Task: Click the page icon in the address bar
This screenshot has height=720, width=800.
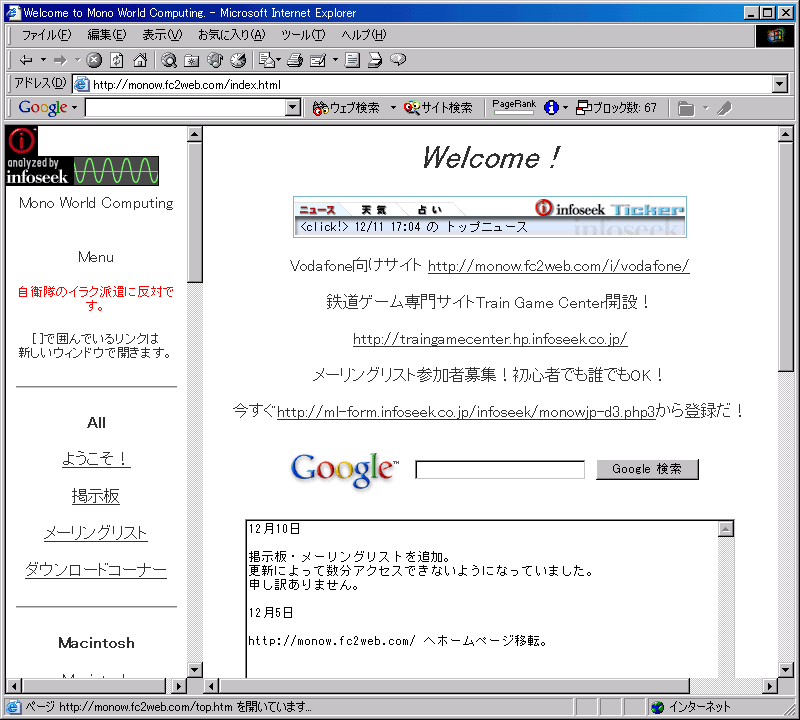Action: click(x=82, y=84)
